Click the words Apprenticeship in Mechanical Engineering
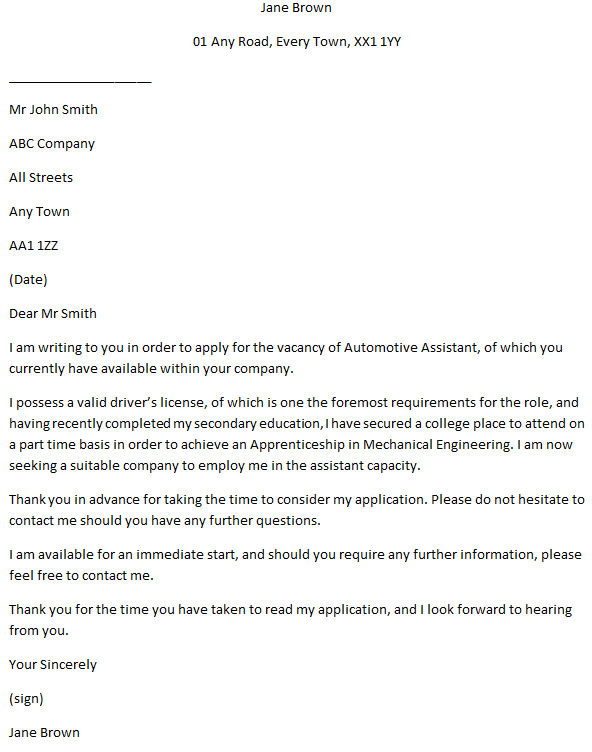Image resolution: width=592 pixels, height=752 pixels. pyautogui.click(x=381, y=445)
